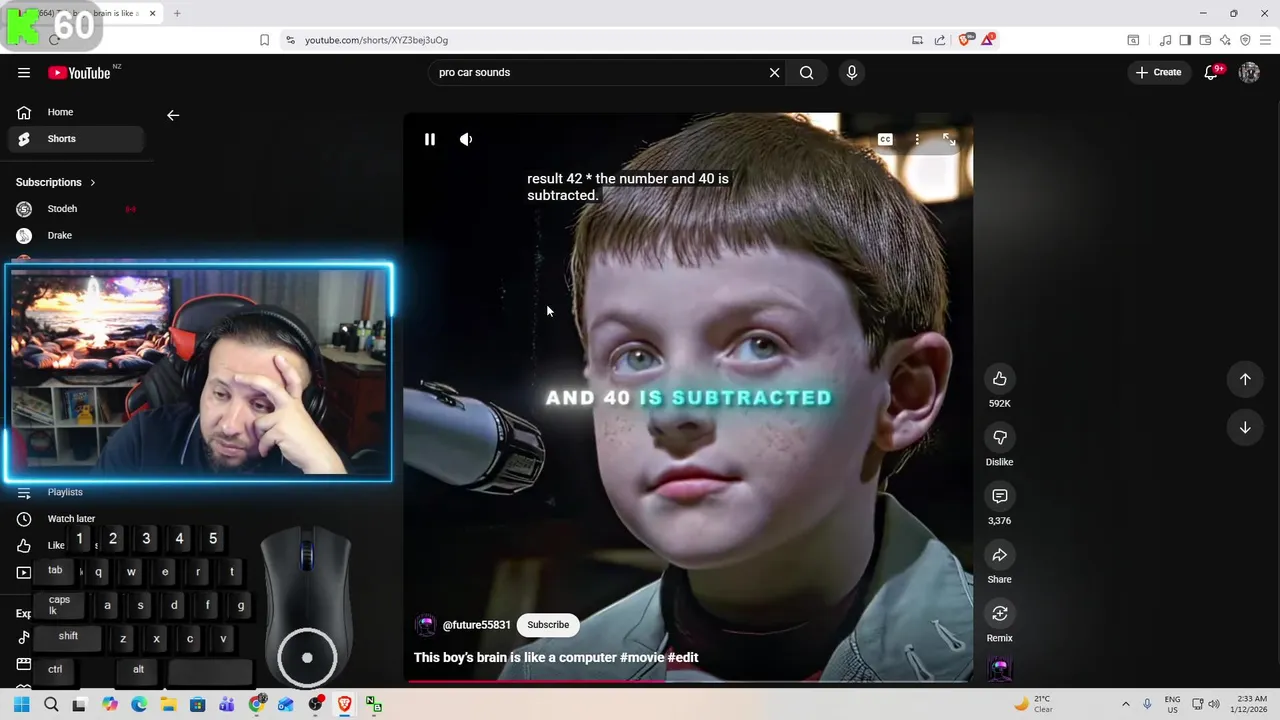This screenshot has height=720, width=1280.
Task: Show hidden system tray icons
Action: point(1125,704)
